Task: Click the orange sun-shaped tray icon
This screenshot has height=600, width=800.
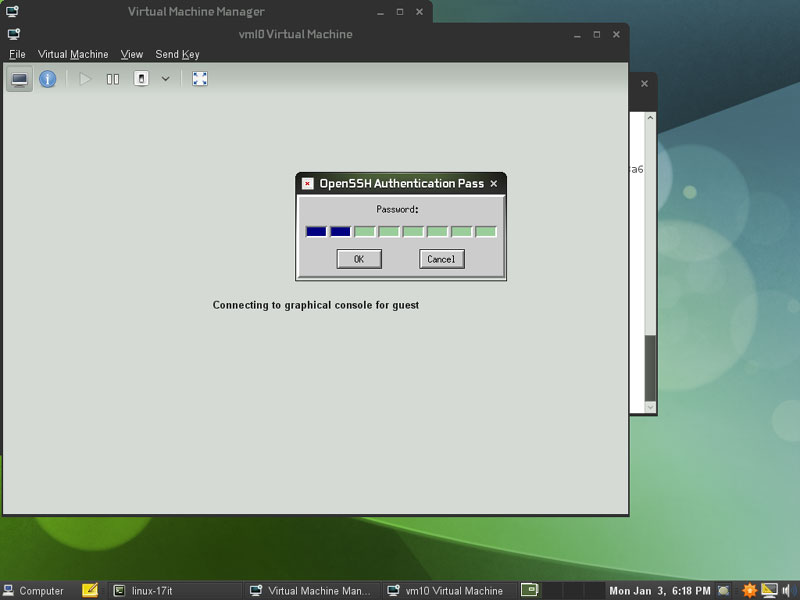Action: click(x=749, y=590)
